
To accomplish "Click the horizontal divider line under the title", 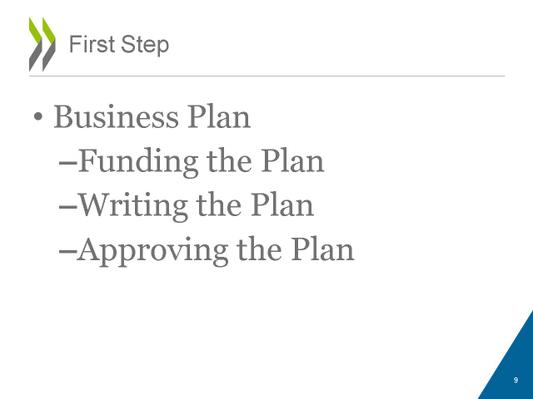I will pyautogui.click(x=267, y=76).
